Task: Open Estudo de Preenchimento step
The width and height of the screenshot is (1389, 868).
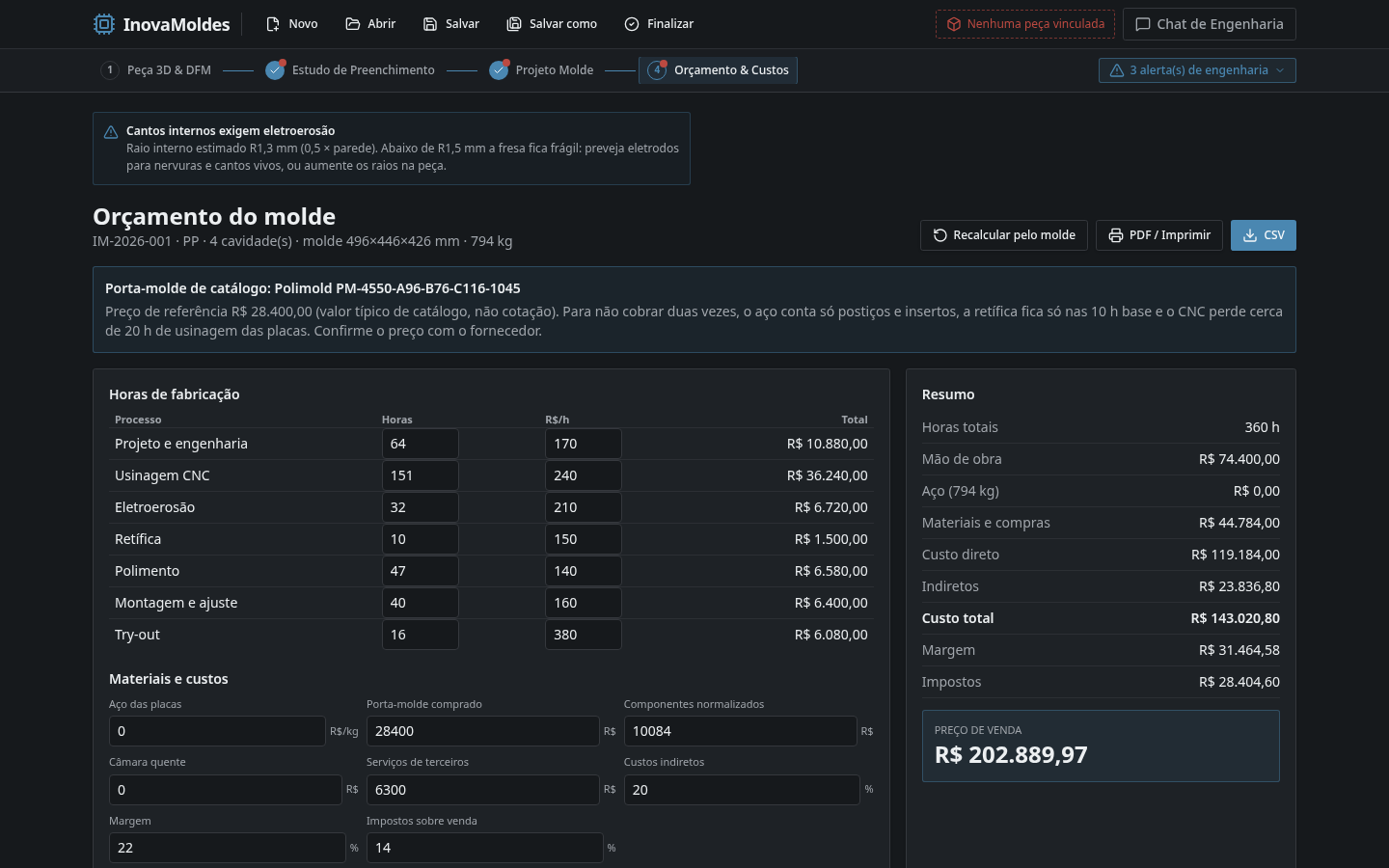Action: tap(350, 70)
